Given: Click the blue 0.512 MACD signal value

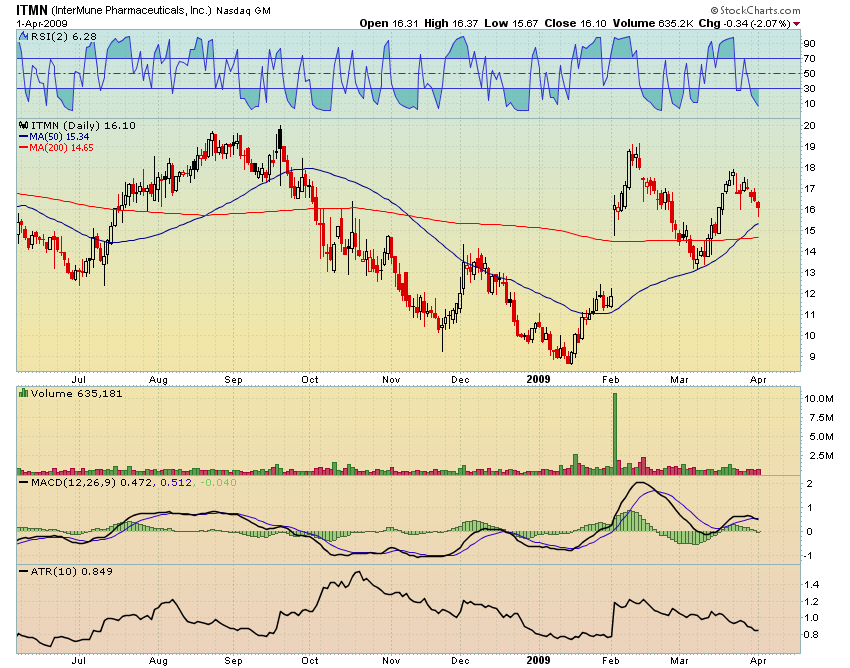Looking at the screenshot, I should coord(176,482).
